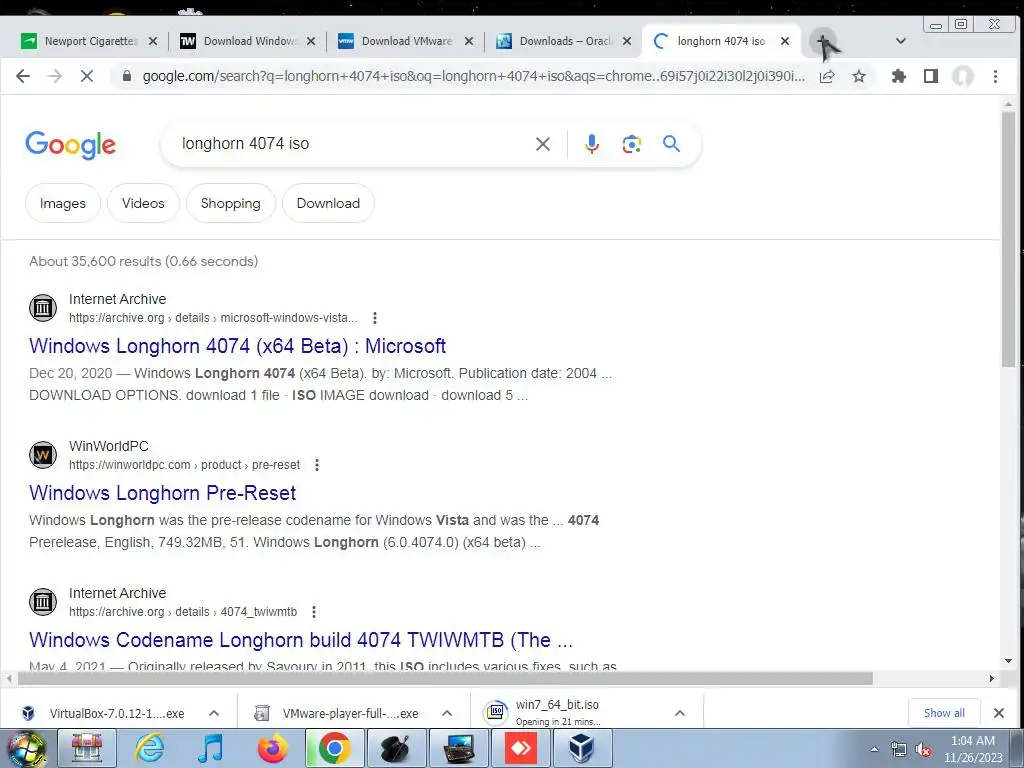Open VirtualBox-7.0.12 exe download item

pyautogui.click(x=106, y=713)
